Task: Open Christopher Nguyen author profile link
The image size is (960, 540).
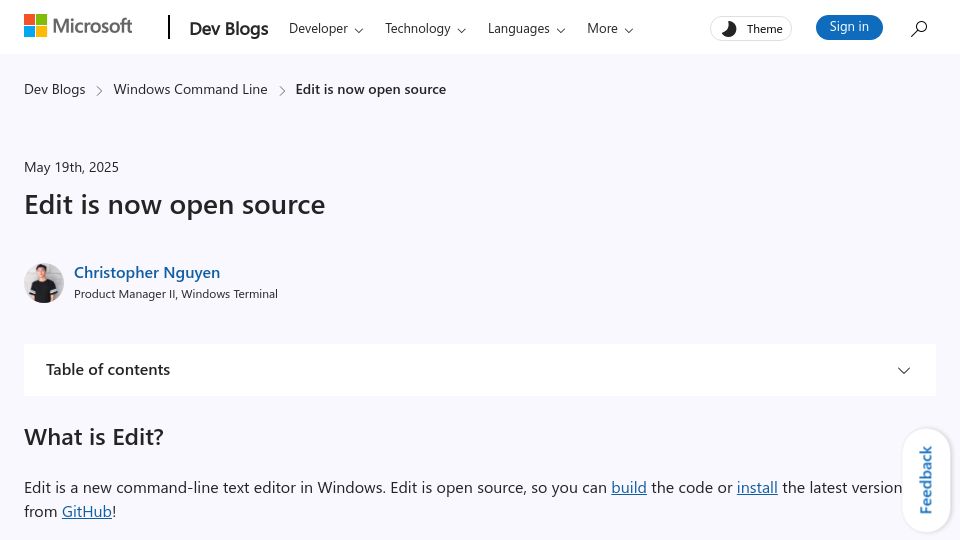Action: [x=147, y=272]
